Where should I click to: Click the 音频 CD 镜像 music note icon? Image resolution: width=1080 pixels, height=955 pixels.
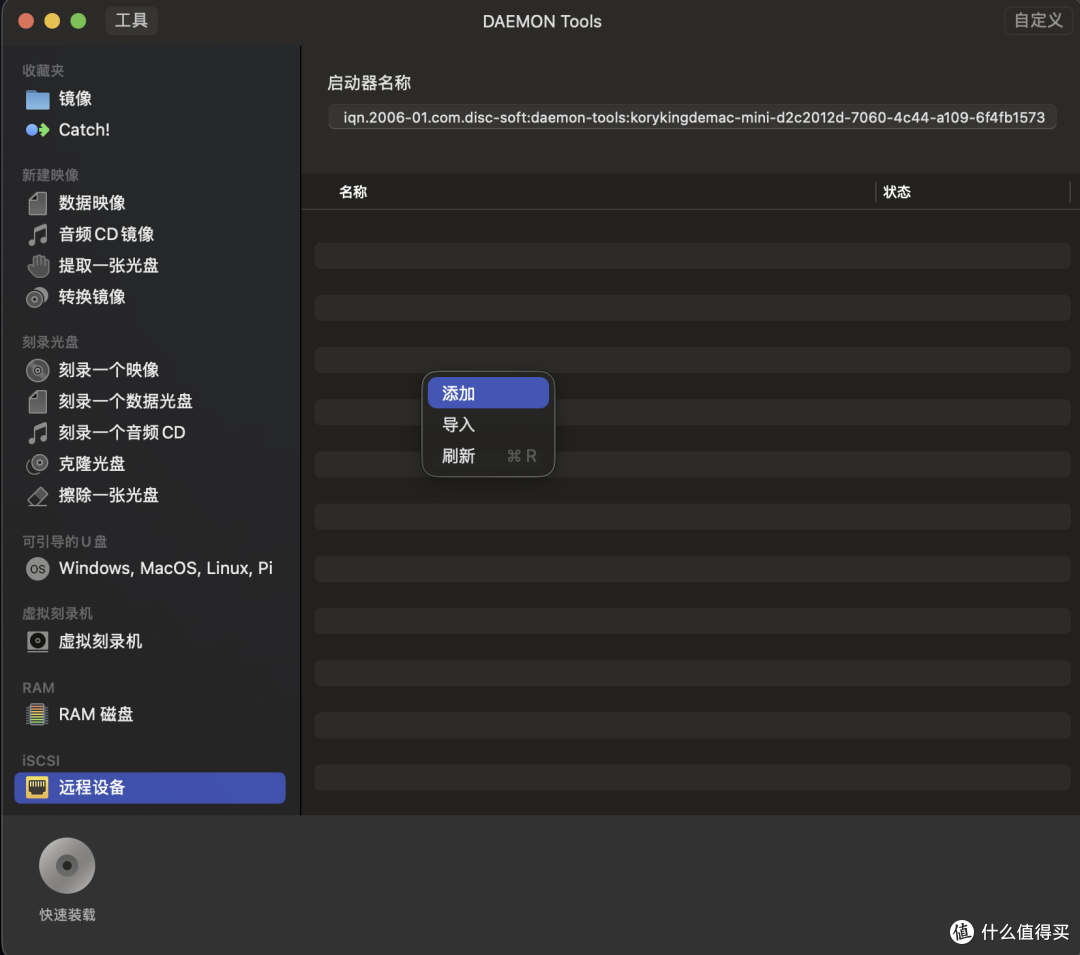[37, 234]
